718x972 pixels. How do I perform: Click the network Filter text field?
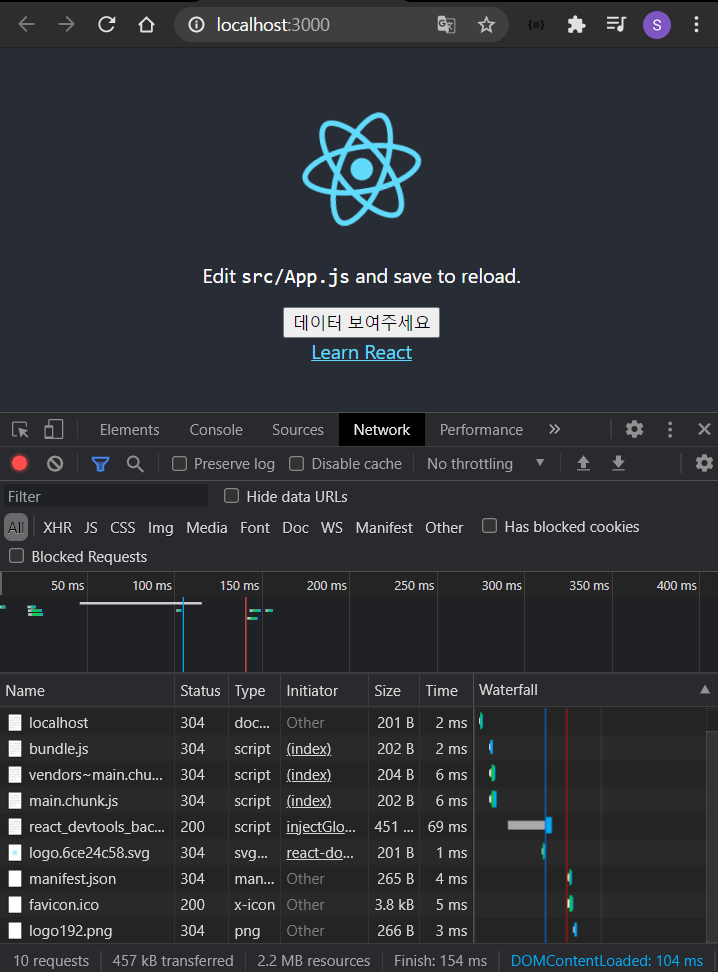pyautogui.click(x=106, y=497)
